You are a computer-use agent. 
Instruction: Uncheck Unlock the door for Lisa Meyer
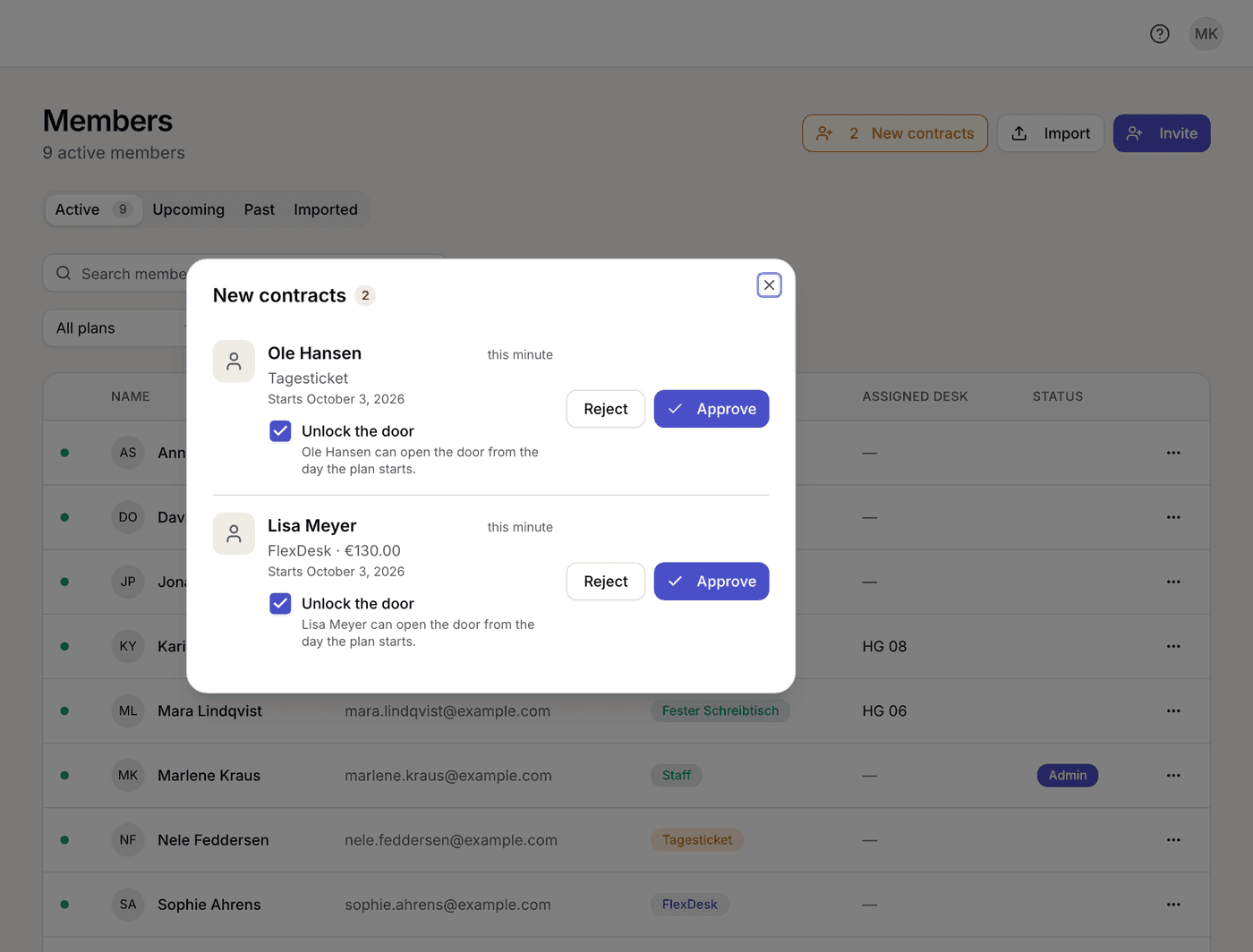(x=280, y=604)
